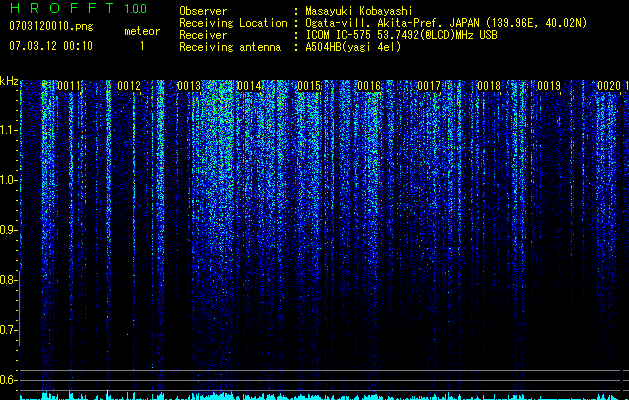The height and width of the screenshot is (400, 629).
Task: Click the 1.1 frequency axis label
Action: point(8,130)
